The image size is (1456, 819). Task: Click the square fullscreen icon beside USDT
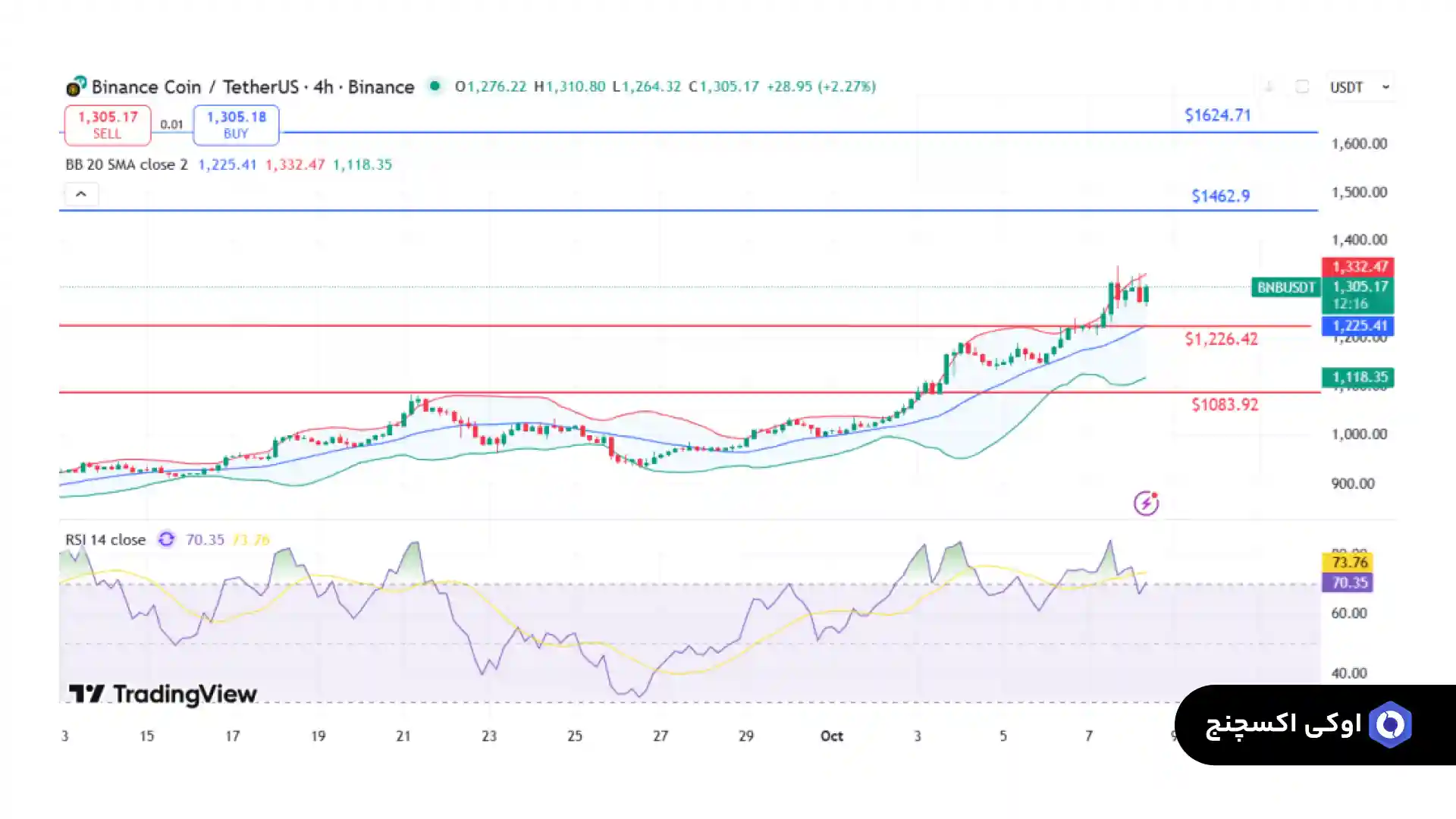[1302, 86]
